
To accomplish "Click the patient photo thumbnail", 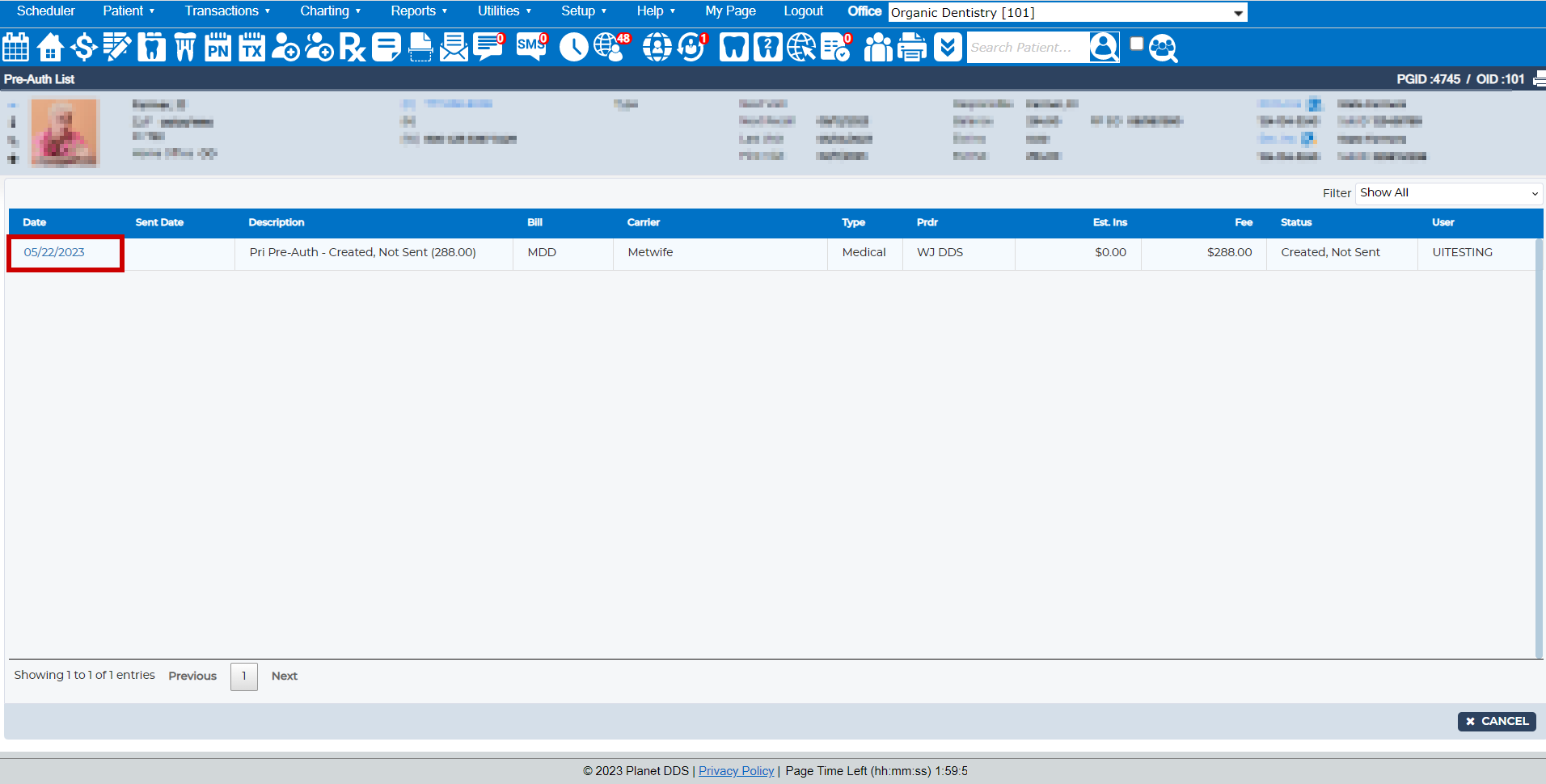I will coord(65,133).
